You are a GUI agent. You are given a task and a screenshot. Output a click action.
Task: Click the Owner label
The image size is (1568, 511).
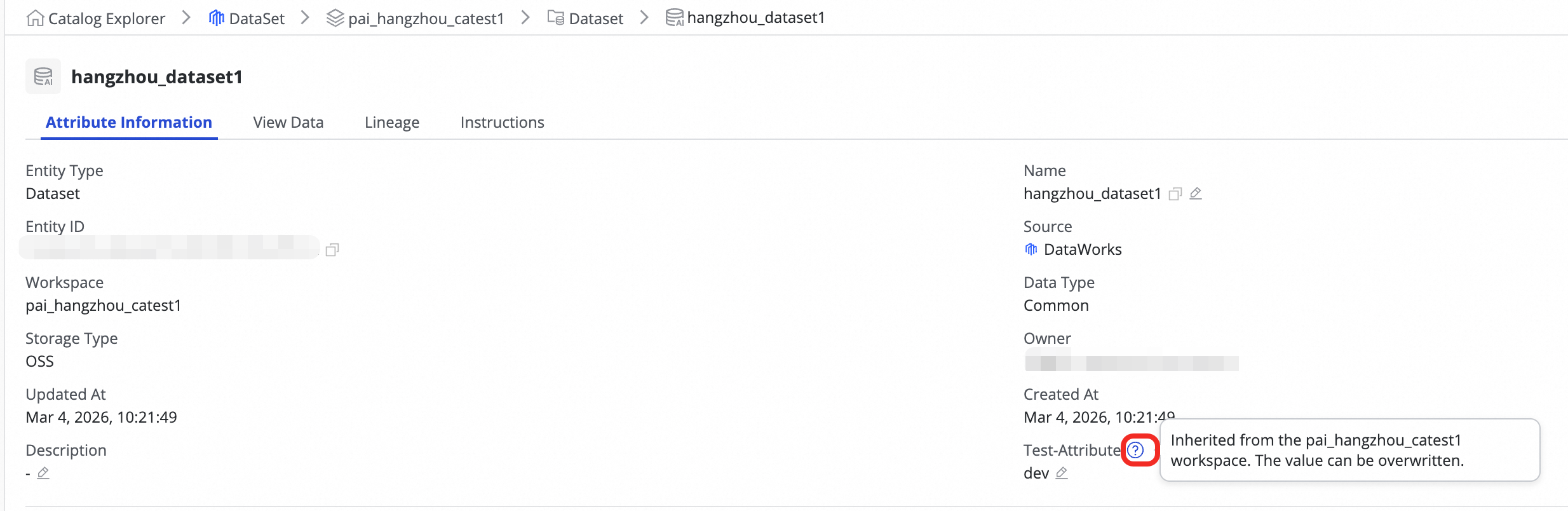[x=1047, y=338]
